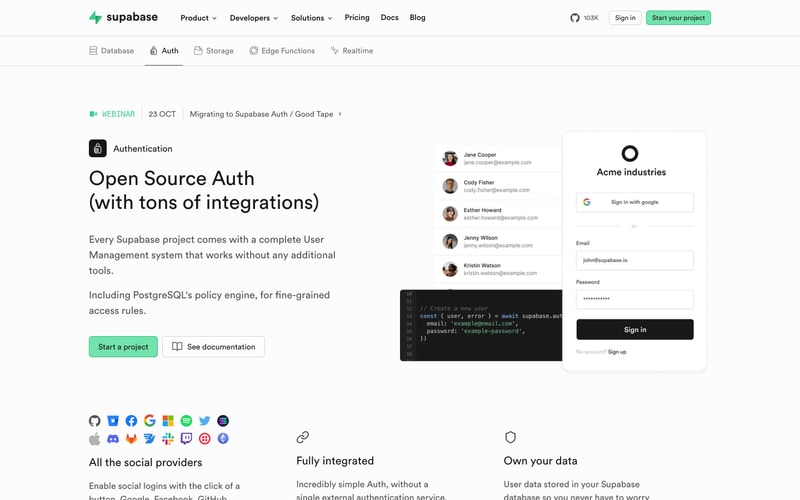Click Cody Fisher's avatar
This screenshot has width=800, height=500.
click(x=450, y=186)
